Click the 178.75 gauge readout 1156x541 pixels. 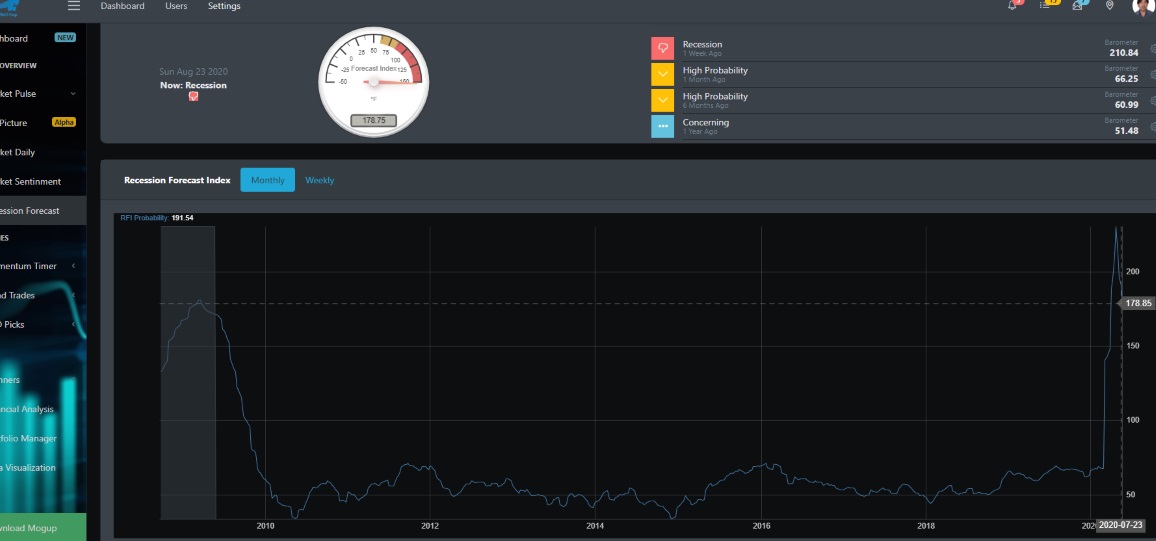[x=374, y=120]
